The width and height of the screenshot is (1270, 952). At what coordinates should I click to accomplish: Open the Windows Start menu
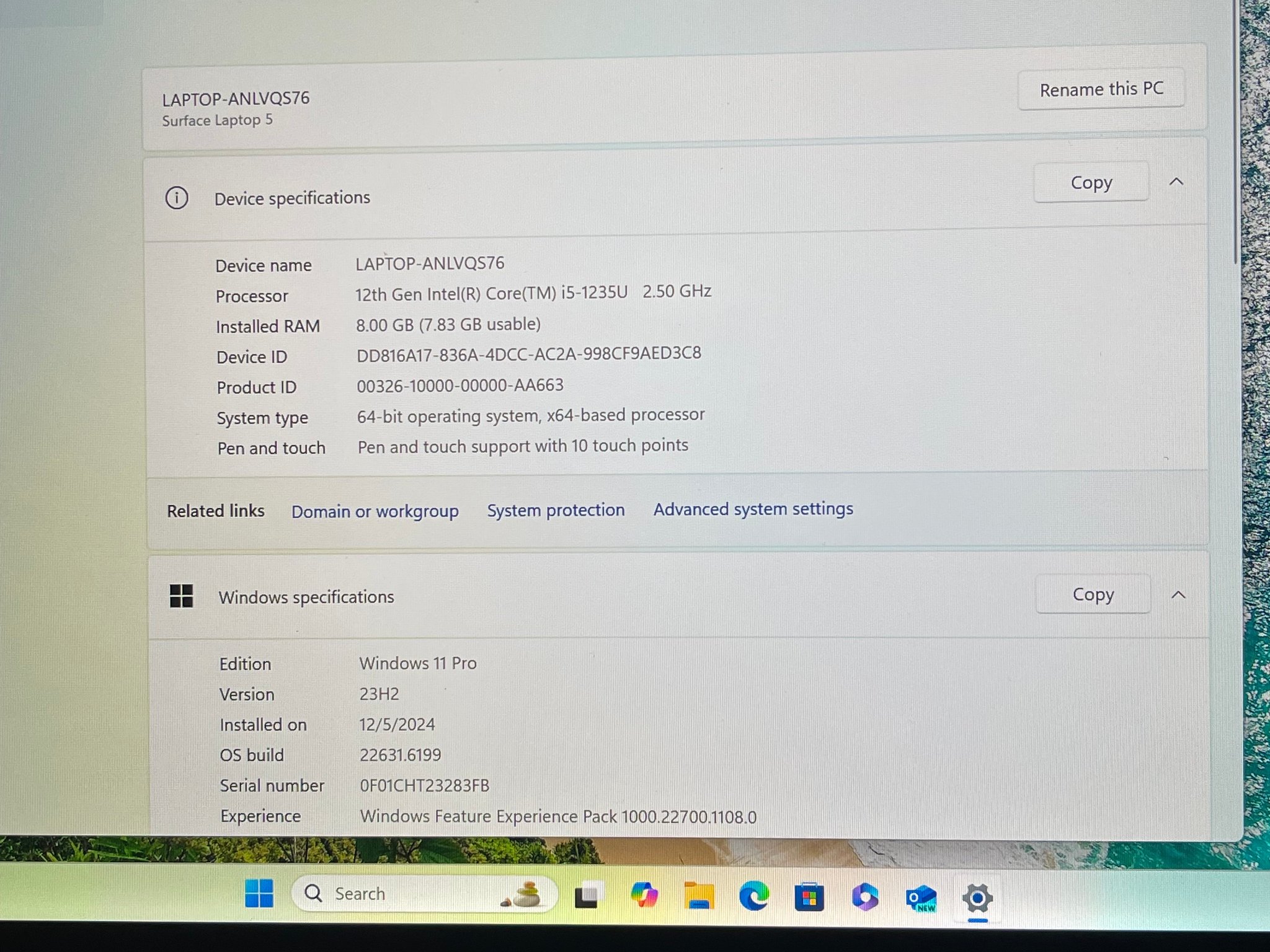(x=259, y=893)
